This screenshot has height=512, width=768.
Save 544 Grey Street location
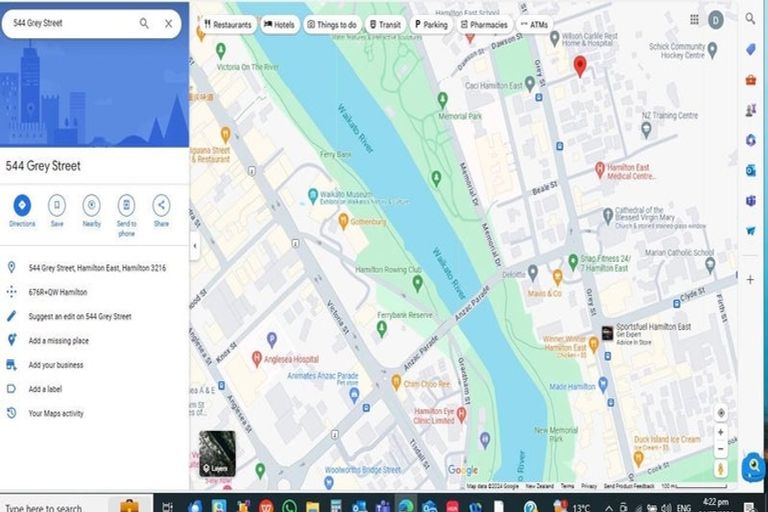click(x=57, y=206)
